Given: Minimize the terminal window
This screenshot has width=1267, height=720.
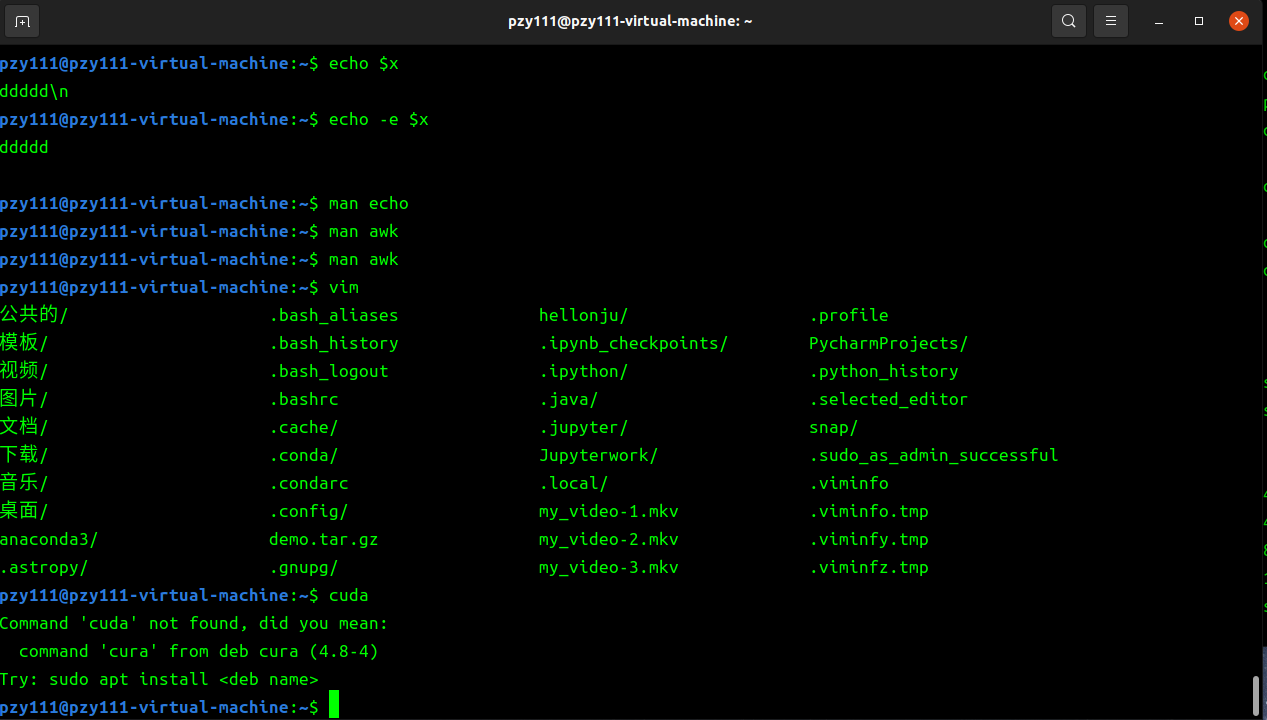Looking at the screenshot, I should (1160, 21).
